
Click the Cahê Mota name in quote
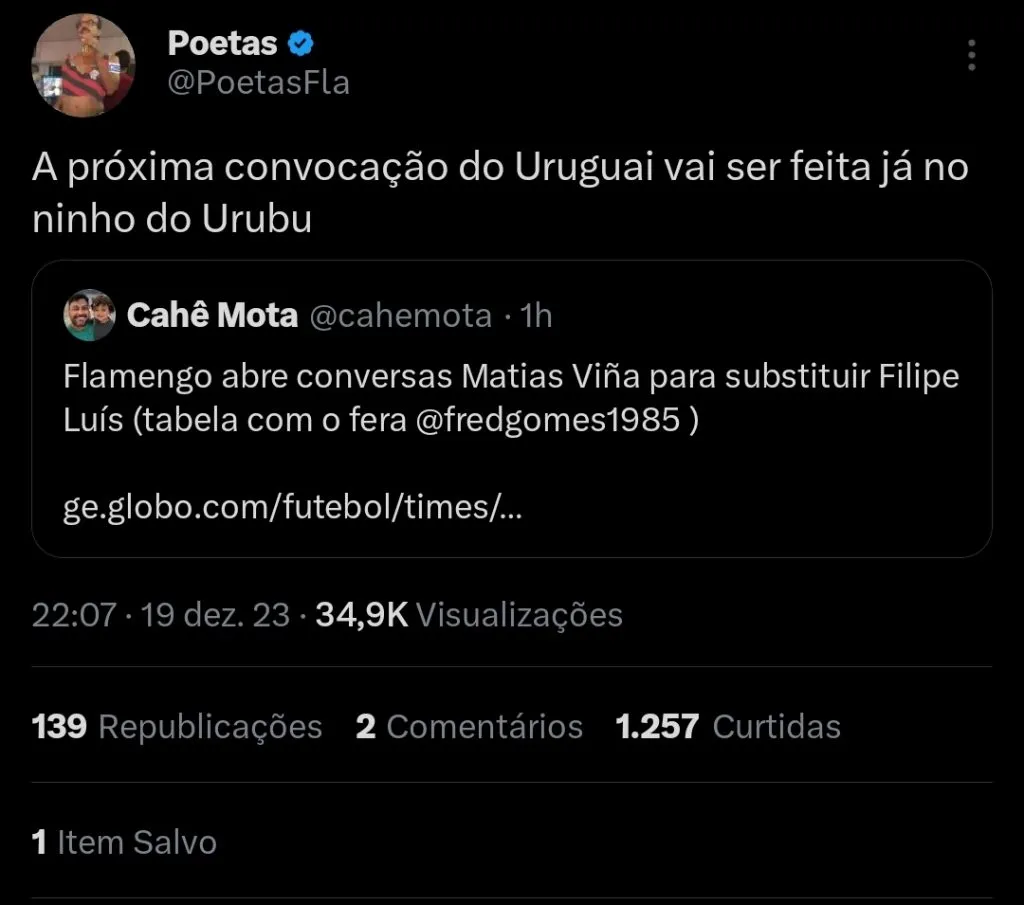212,316
